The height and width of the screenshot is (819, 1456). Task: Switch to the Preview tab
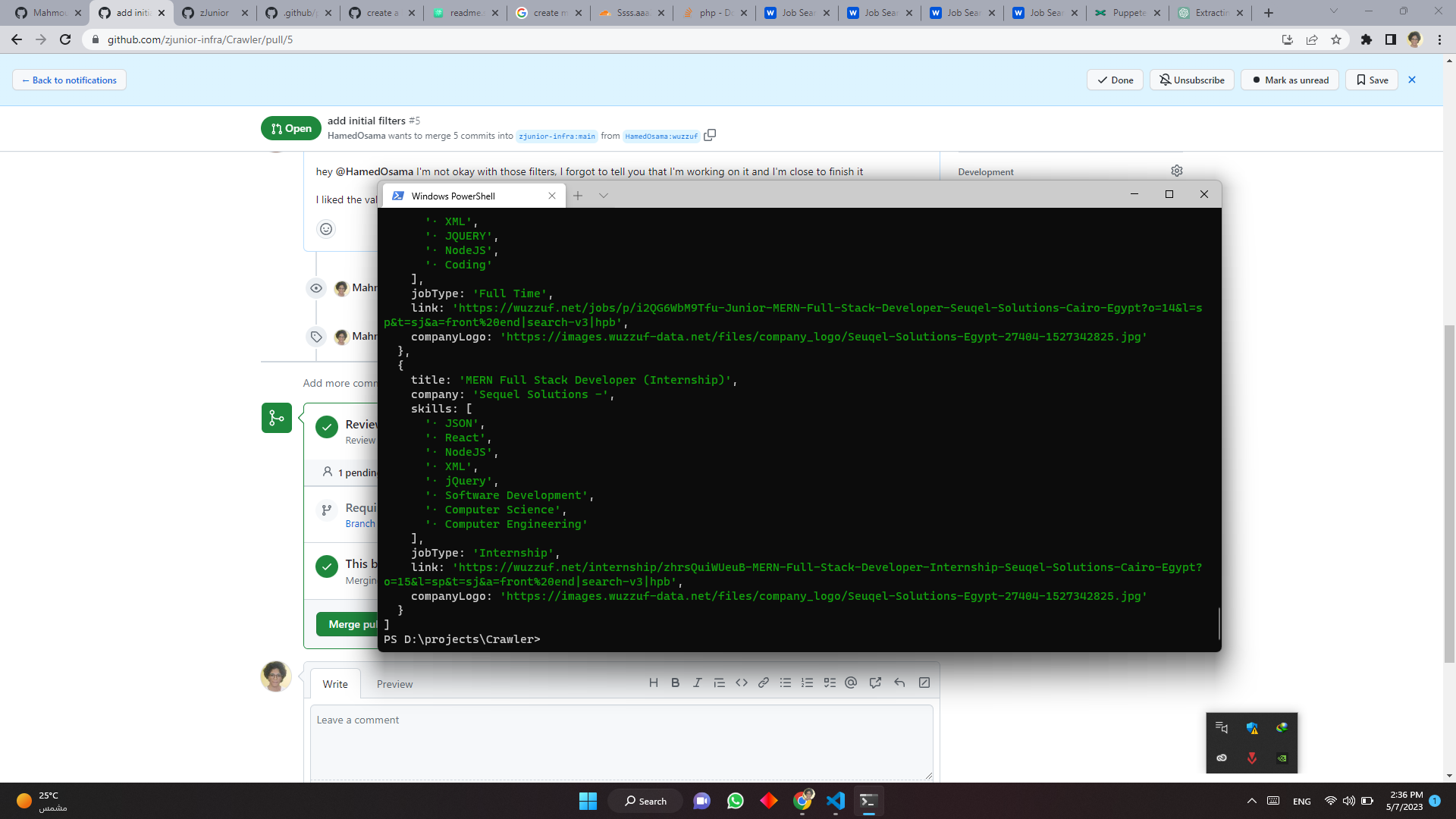pos(394,684)
